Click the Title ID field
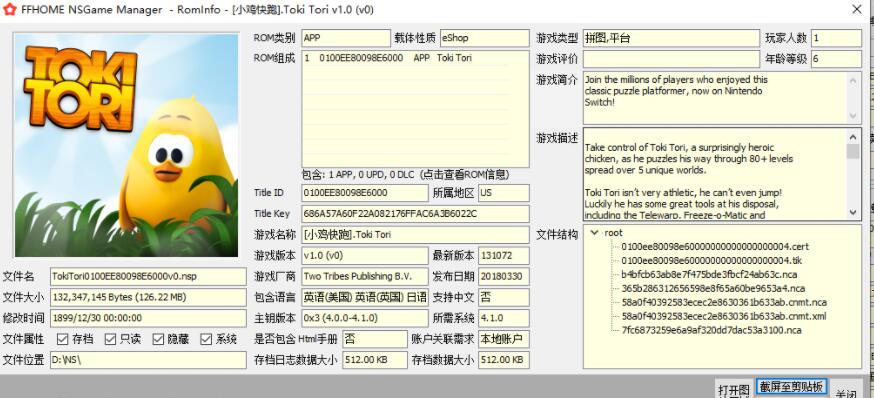Screen dimensions: 874x398 [365, 193]
